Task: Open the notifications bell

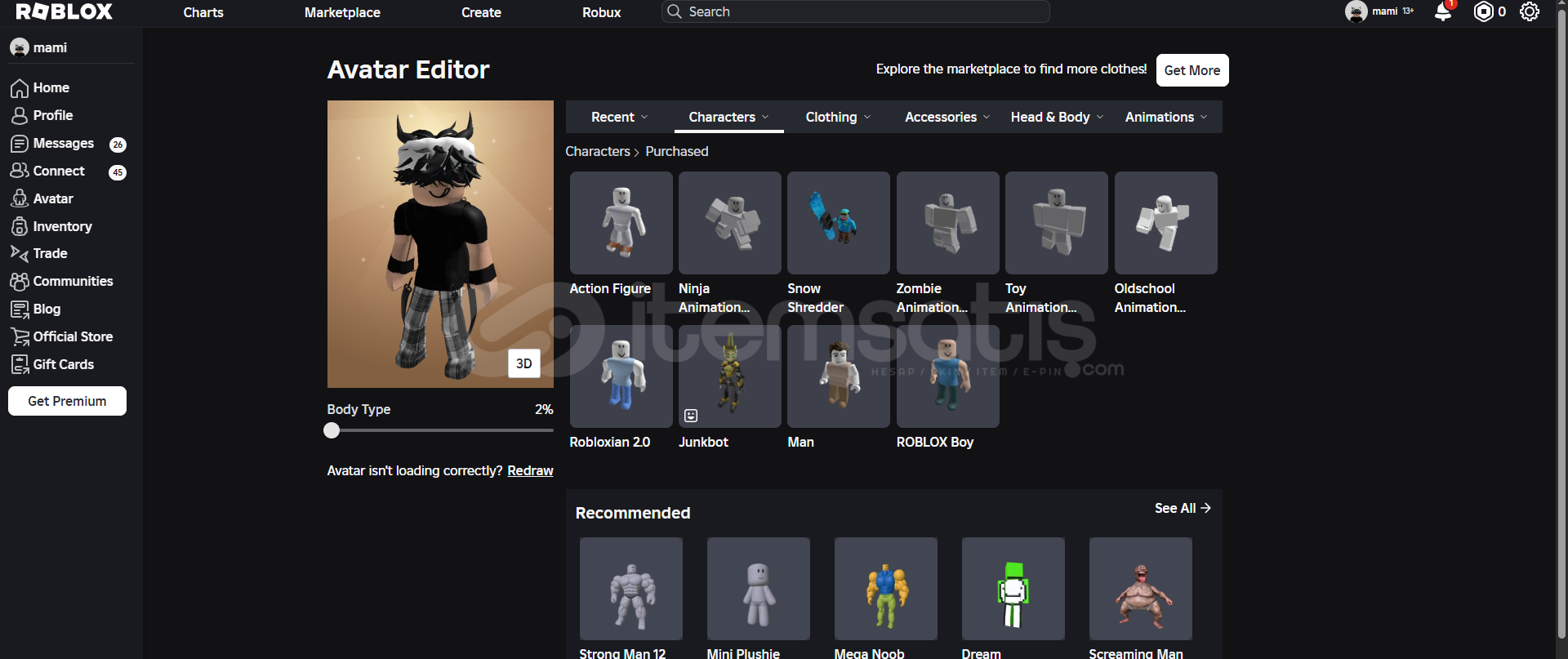Action: [x=1443, y=11]
